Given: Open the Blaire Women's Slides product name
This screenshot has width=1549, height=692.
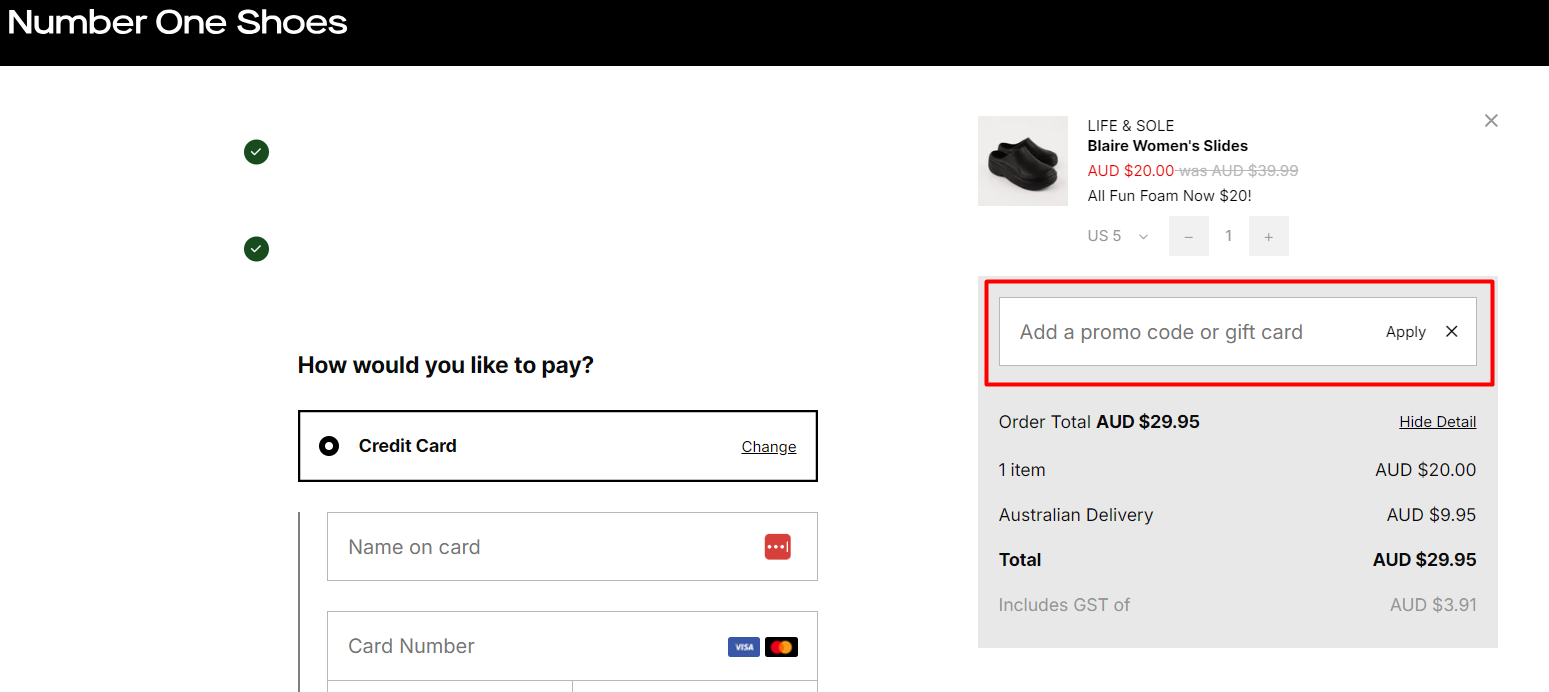Looking at the screenshot, I should coord(1167,146).
